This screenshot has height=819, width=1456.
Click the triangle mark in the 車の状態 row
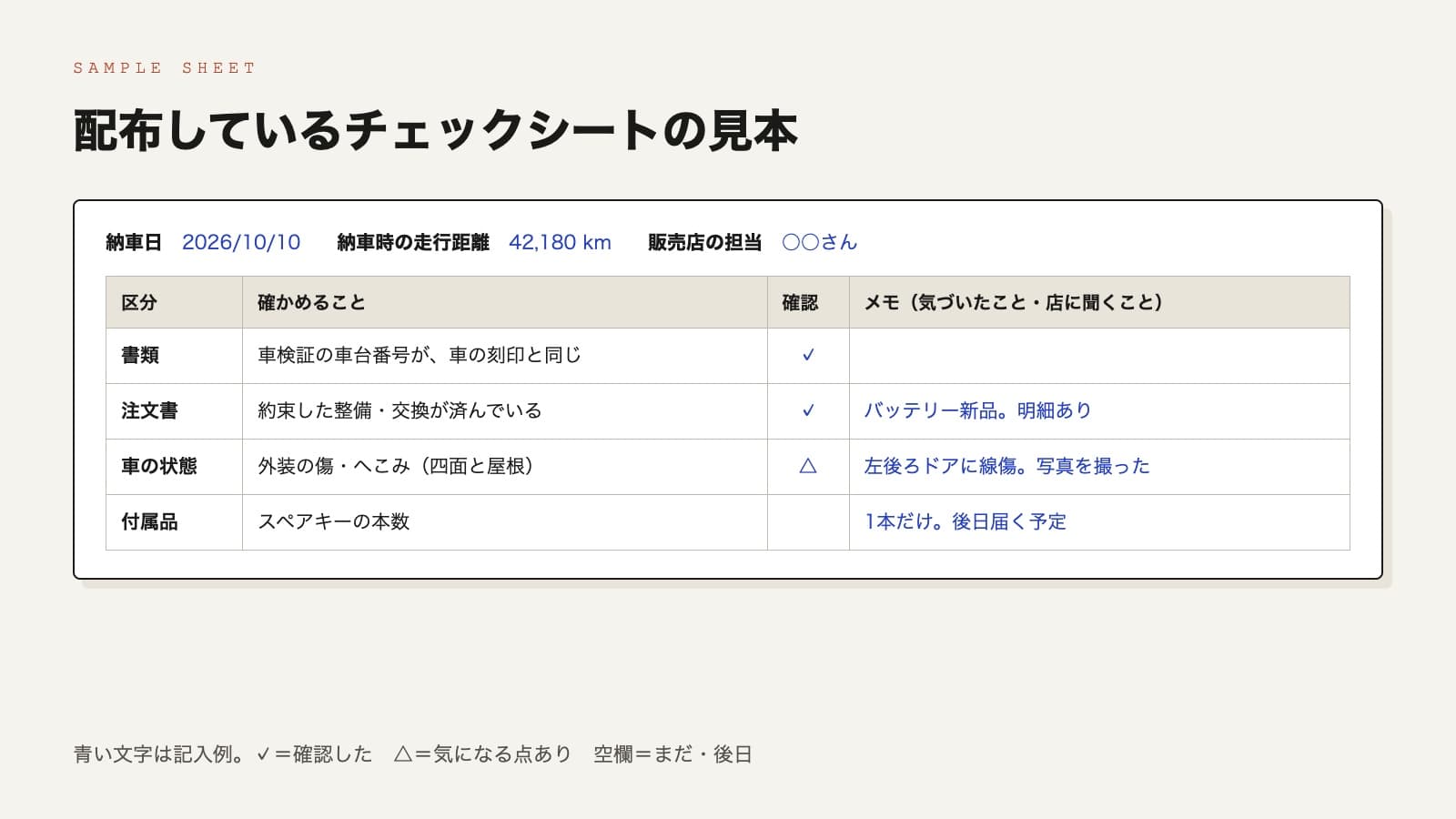pos(808,466)
